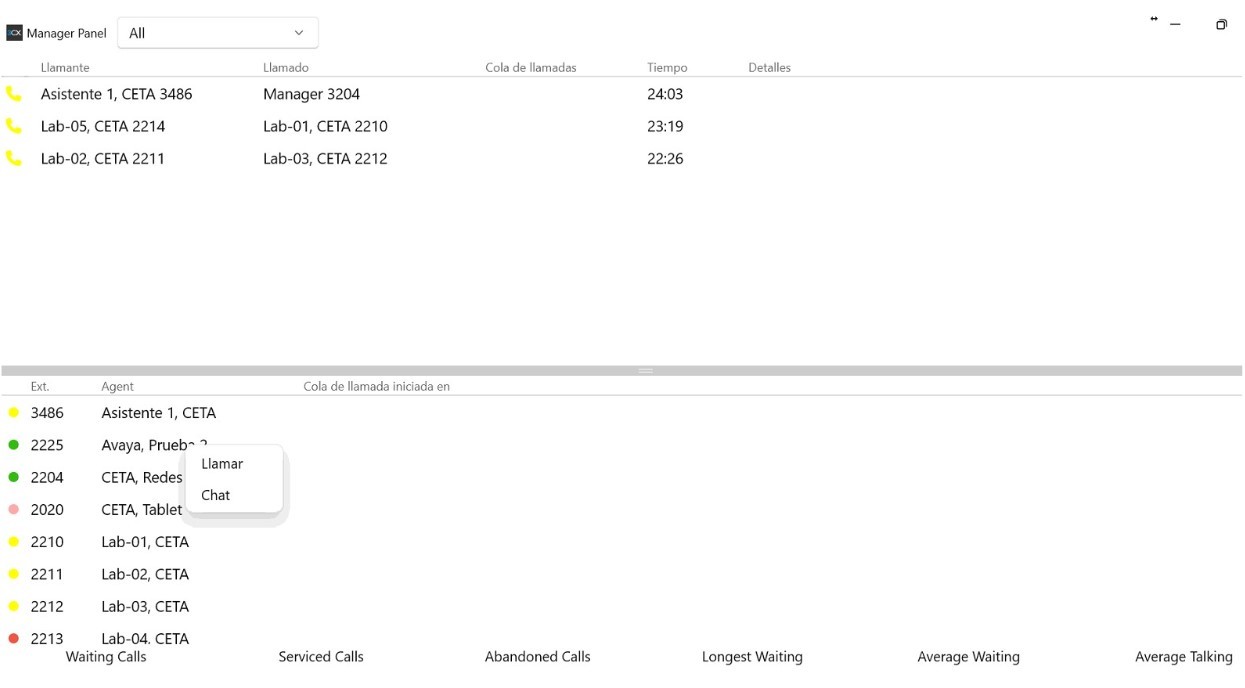
Task: Click red status dot for extension 2213
Action: pyautogui.click(x=14, y=638)
